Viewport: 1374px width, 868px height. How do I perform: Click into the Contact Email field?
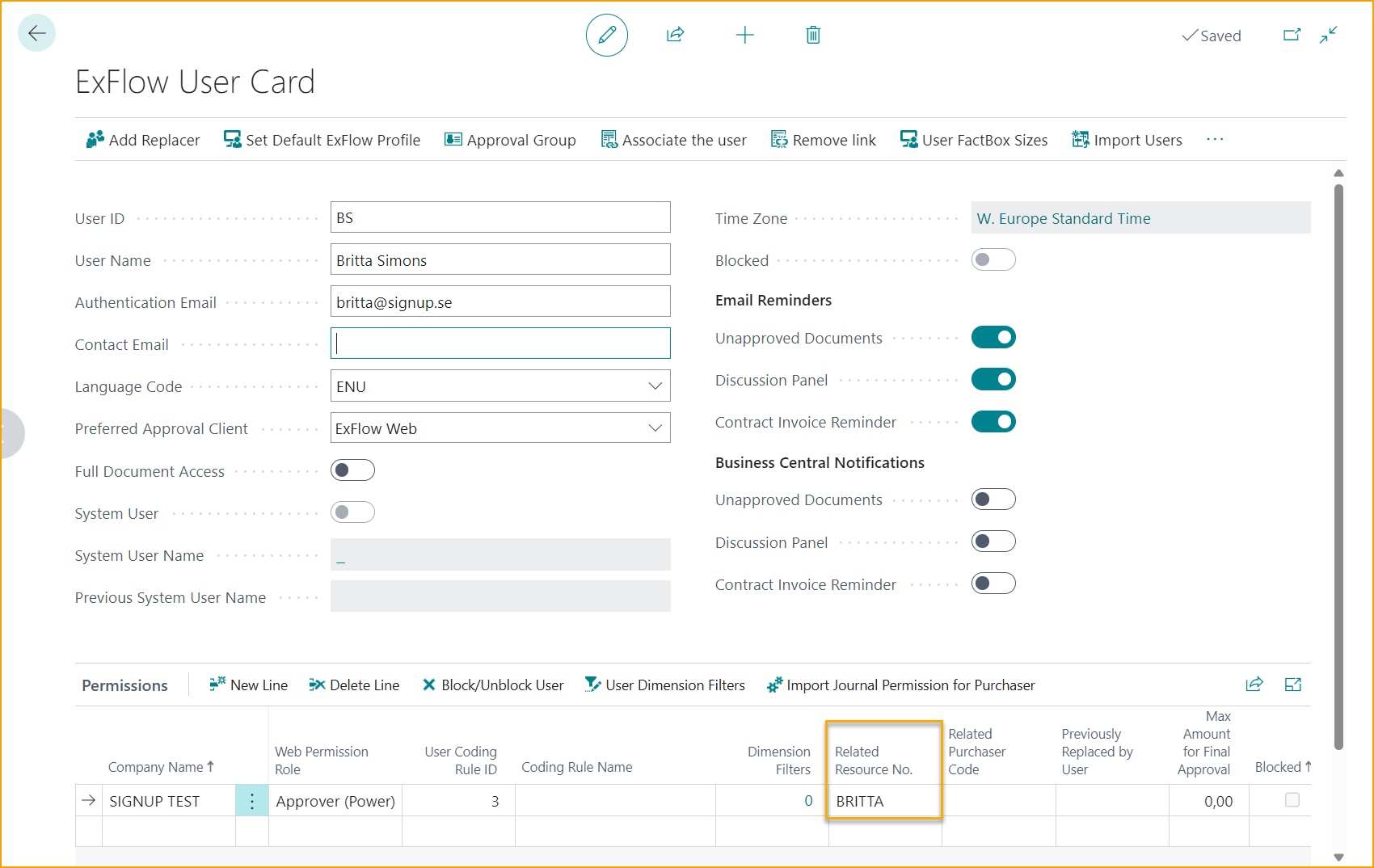tap(500, 343)
